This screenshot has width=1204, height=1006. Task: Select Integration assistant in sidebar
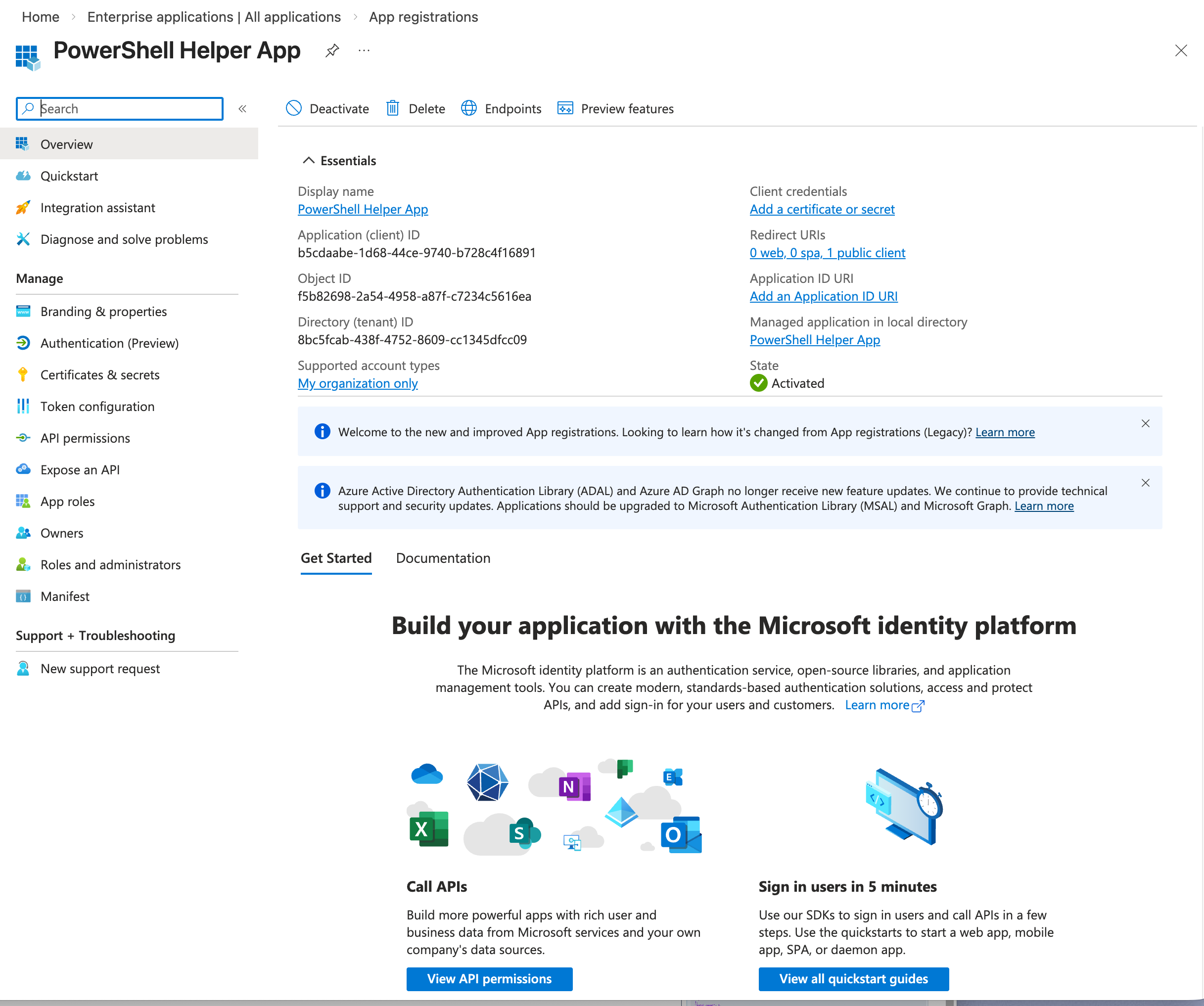(x=97, y=208)
